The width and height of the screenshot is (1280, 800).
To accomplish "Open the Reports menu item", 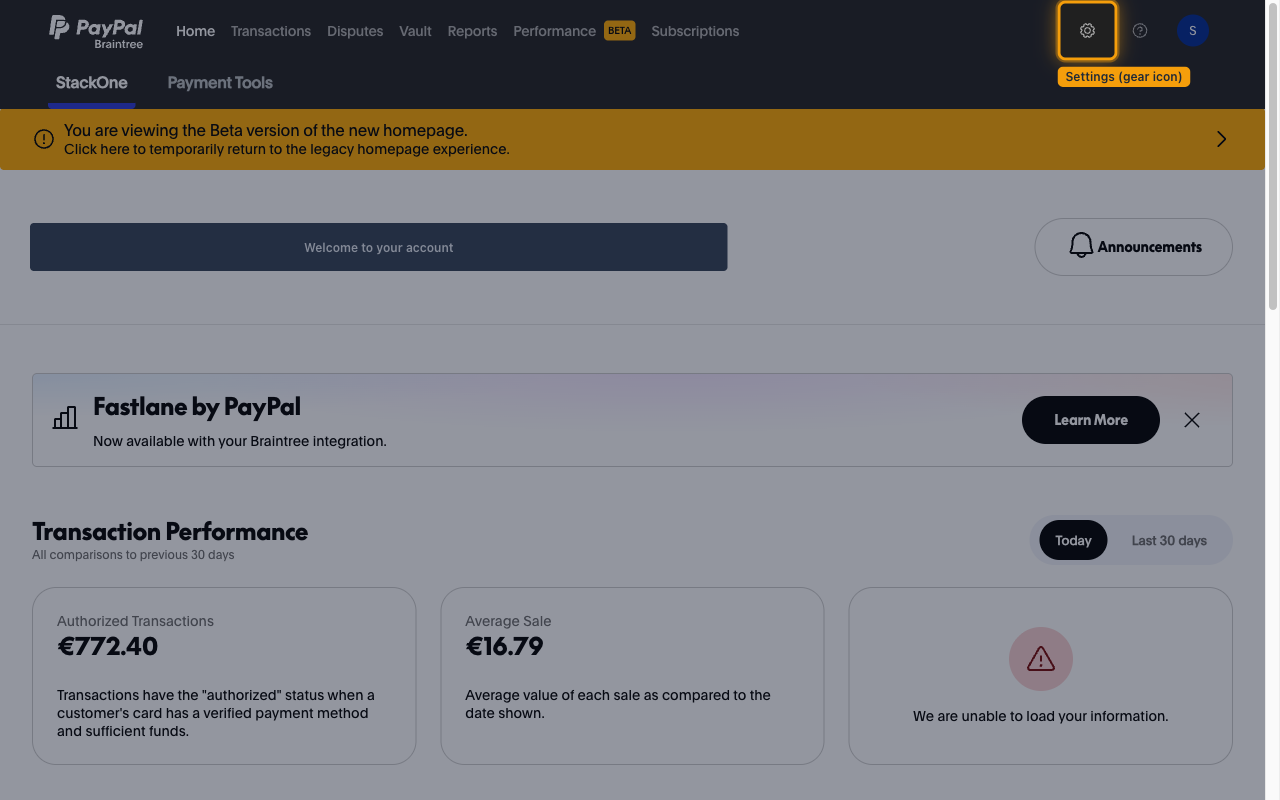I will point(472,31).
